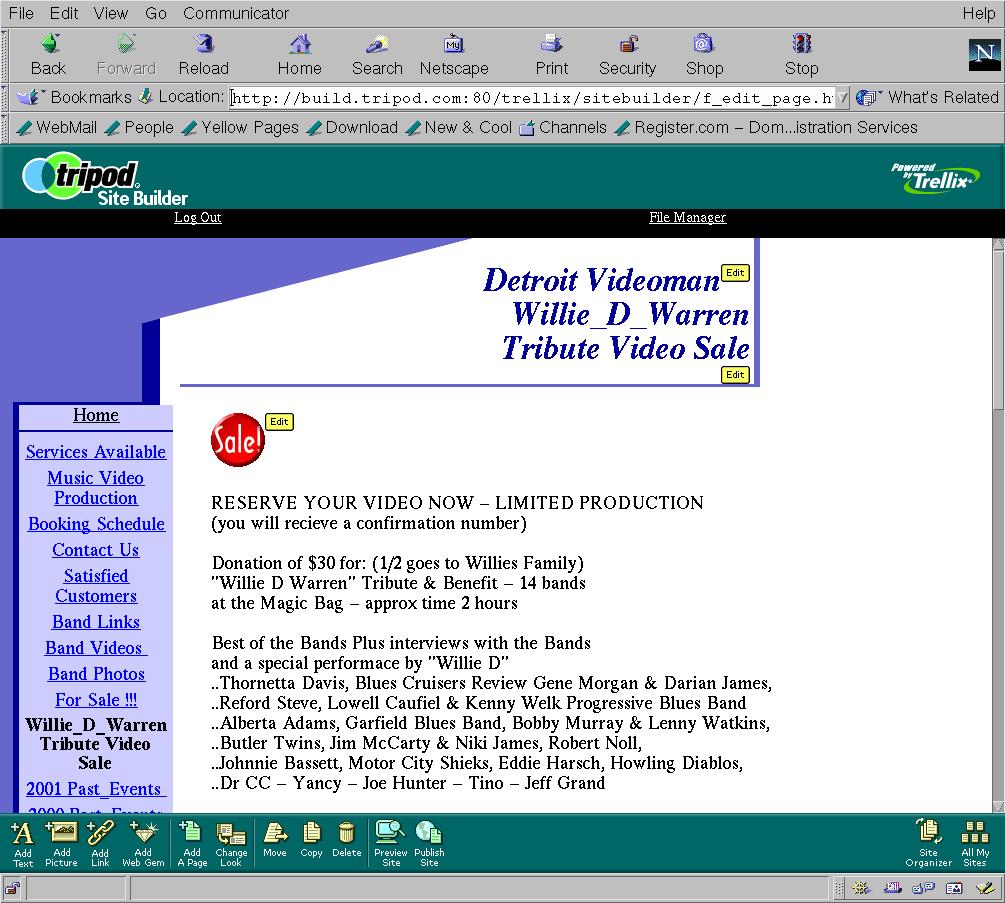Image resolution: width=1005 pixels, height=903 pixels.
Task: Open the View menu
Action: pos(110,13)
